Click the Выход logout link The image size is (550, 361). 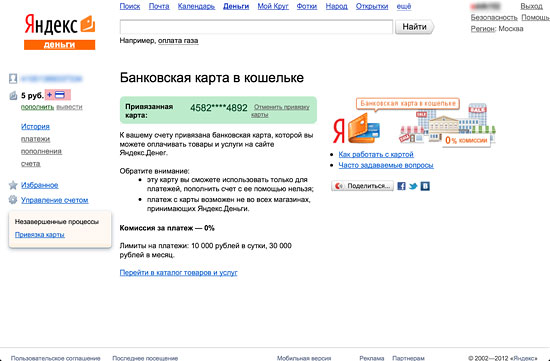coord(531,6)
